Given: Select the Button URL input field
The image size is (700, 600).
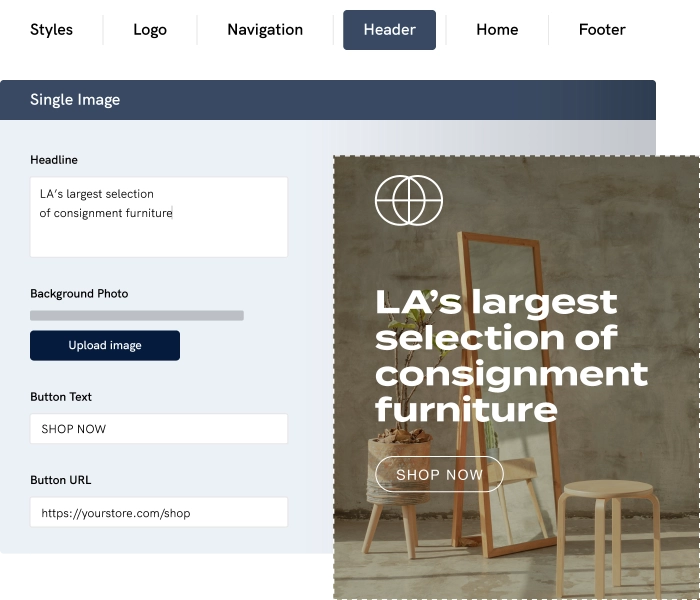Looking at the screenshot, I should [159, 513].
